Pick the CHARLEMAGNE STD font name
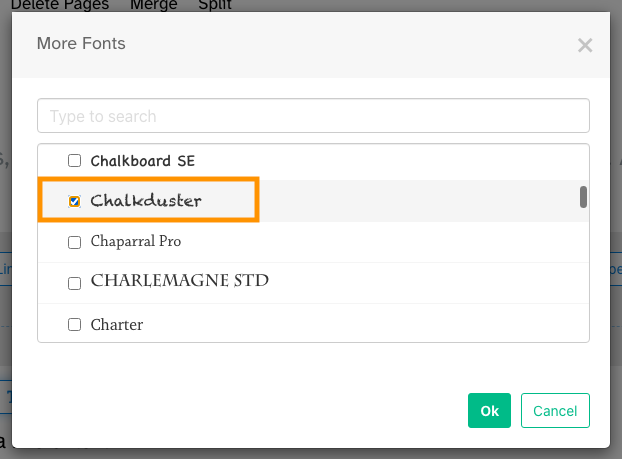Image resolution: width=622 pixels, height=459 pixels. click(x=179, y=281)
